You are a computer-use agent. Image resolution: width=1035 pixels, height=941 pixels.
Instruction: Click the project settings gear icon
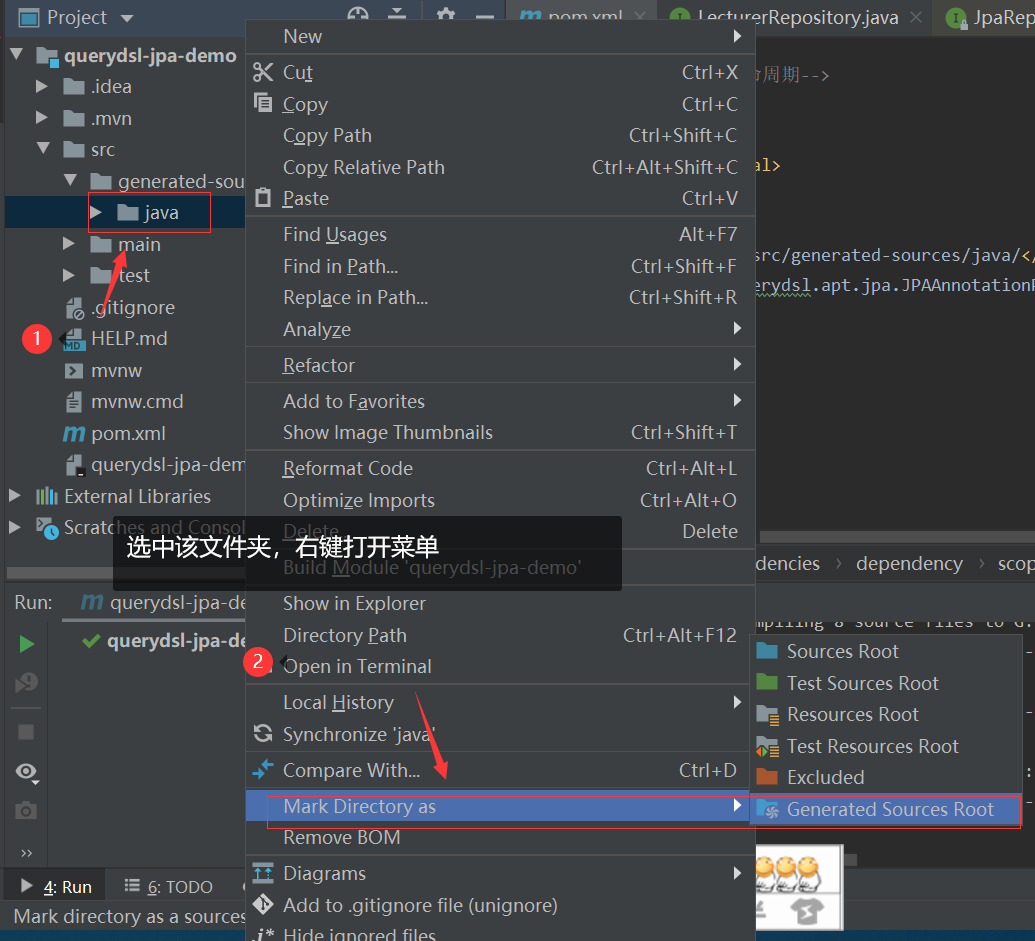(x=446, y=13)
